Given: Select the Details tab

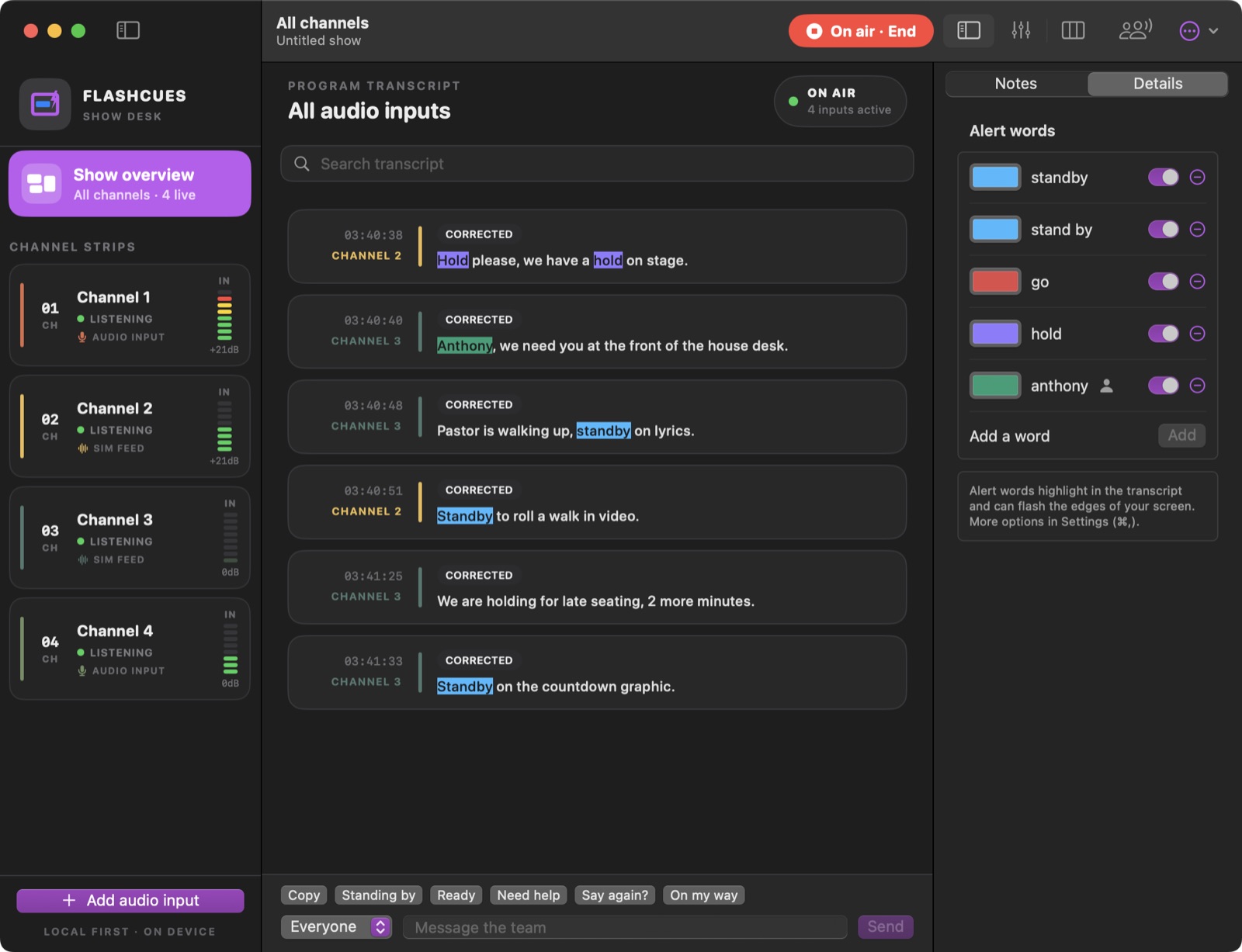Looking at the screenshot, I should click(1157, 84).
